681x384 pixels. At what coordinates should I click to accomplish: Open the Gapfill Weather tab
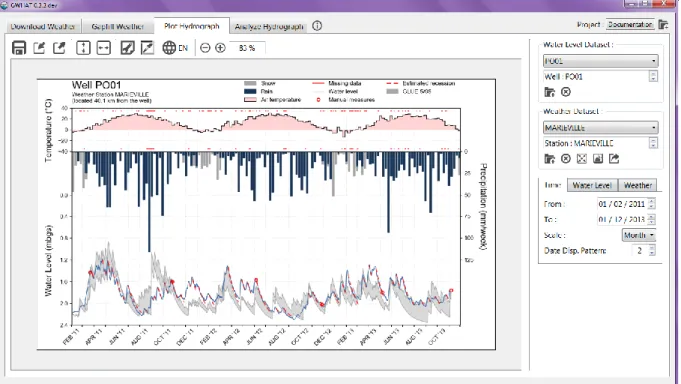click(x=117, y=26)
